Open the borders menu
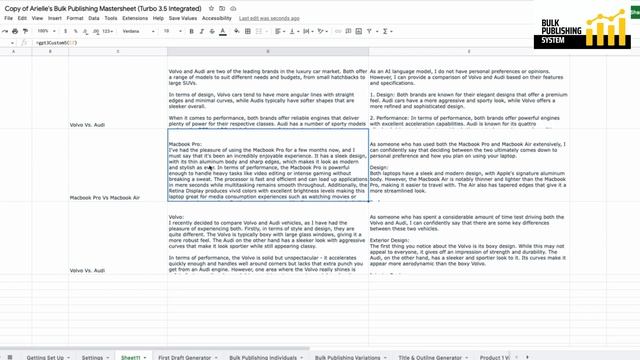Image resolution: width=640 pixels, height=360 pixels. coord(248,31)
